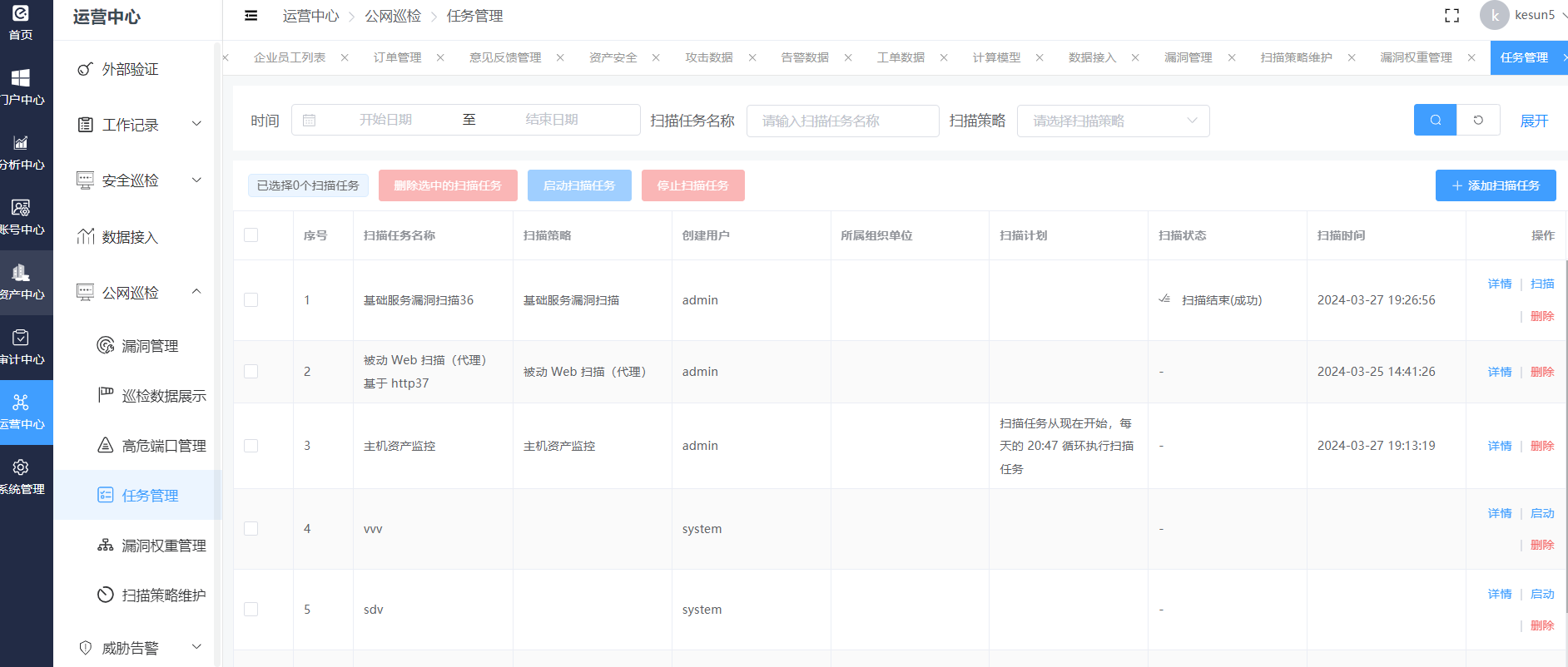Click 启动 link for sdv row
Image resolution: width=1568 pixels, height=667 pixels.
[x=1542, y=594]
